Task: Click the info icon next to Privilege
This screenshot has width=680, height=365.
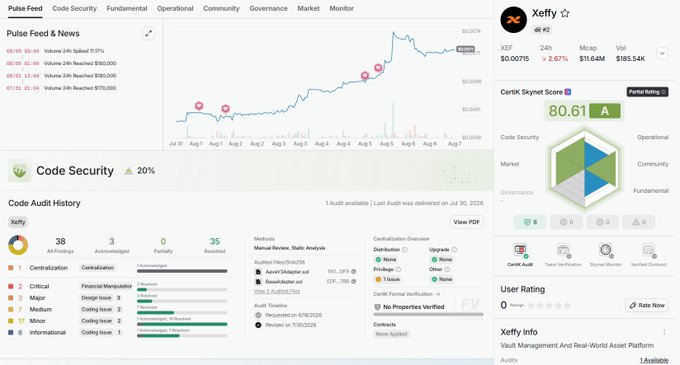Action: [398, 269]
